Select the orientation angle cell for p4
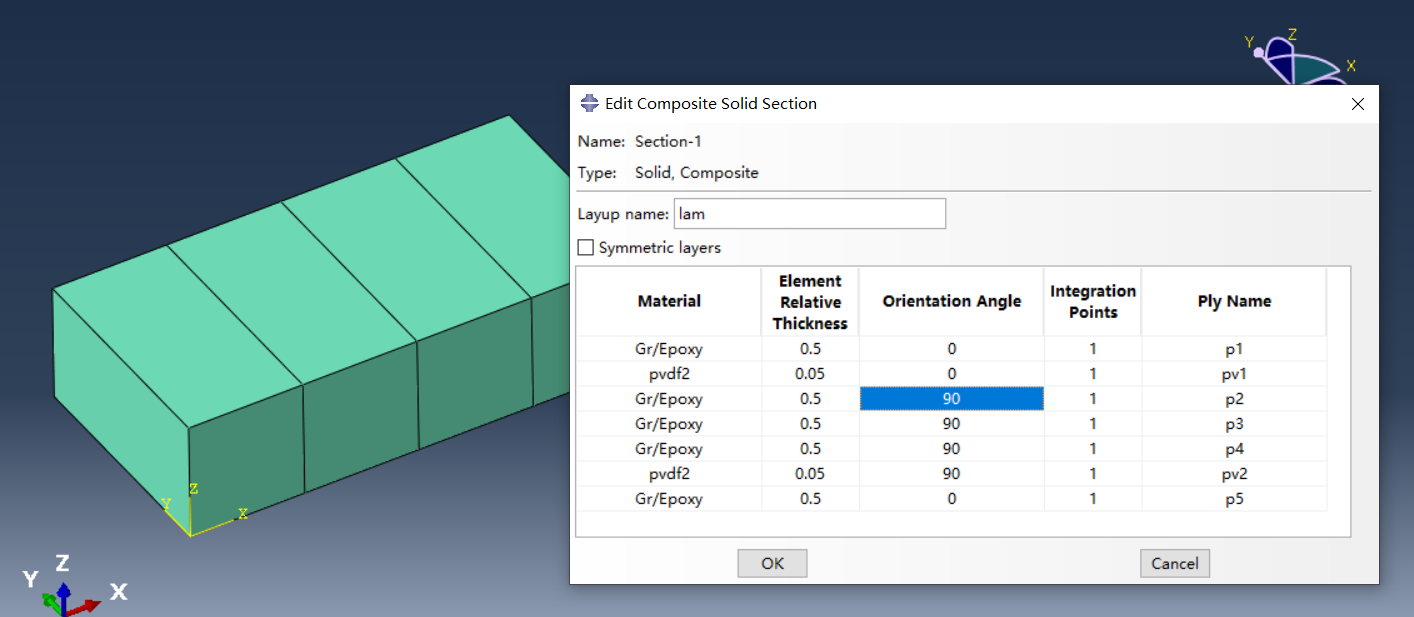Image resolution: width=1414 pixels, height=617 pixels. point(951,449)
